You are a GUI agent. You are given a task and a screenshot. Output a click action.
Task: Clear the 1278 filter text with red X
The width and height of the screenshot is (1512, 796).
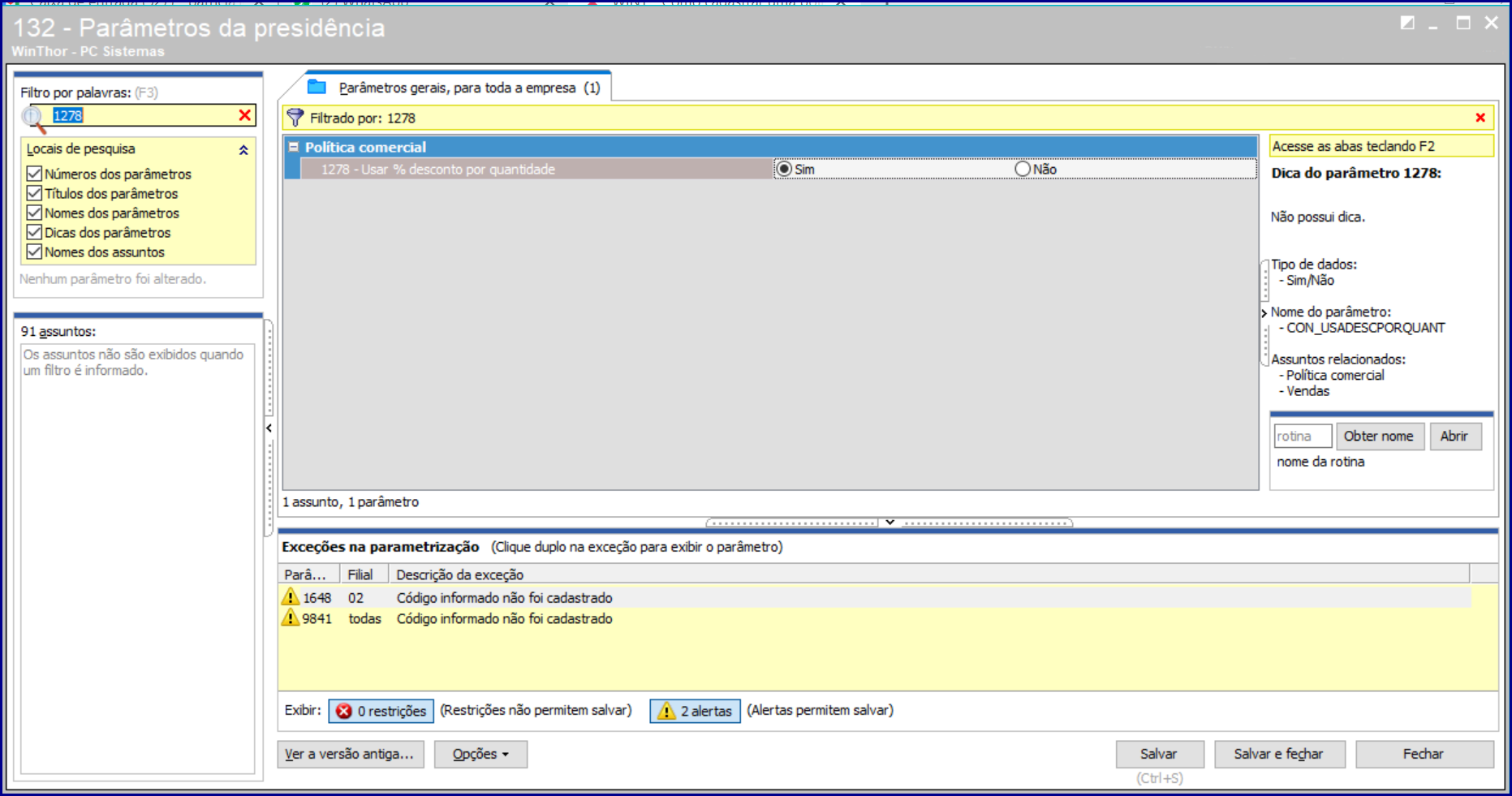point(245,115)
